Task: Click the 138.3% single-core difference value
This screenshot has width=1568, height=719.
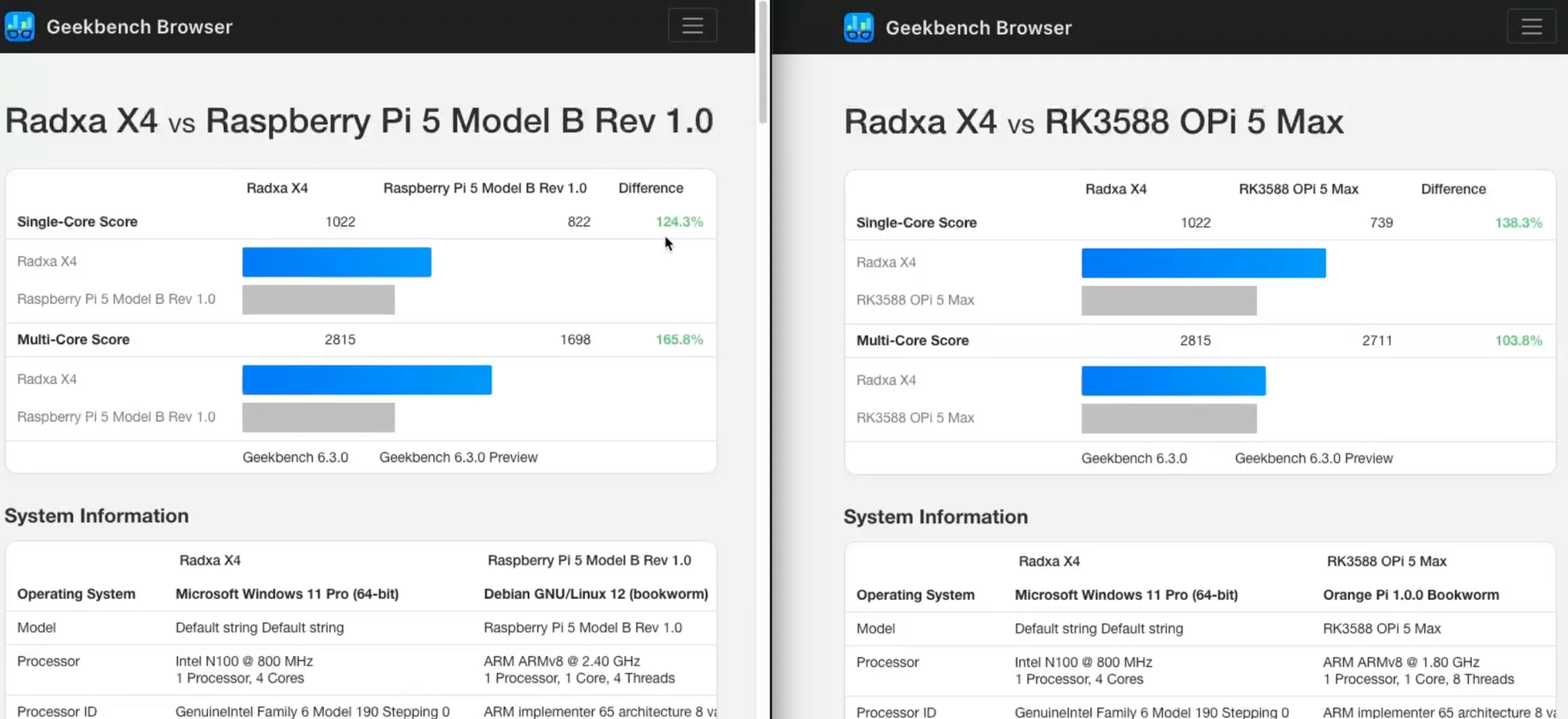Action: click(1519, 223)
